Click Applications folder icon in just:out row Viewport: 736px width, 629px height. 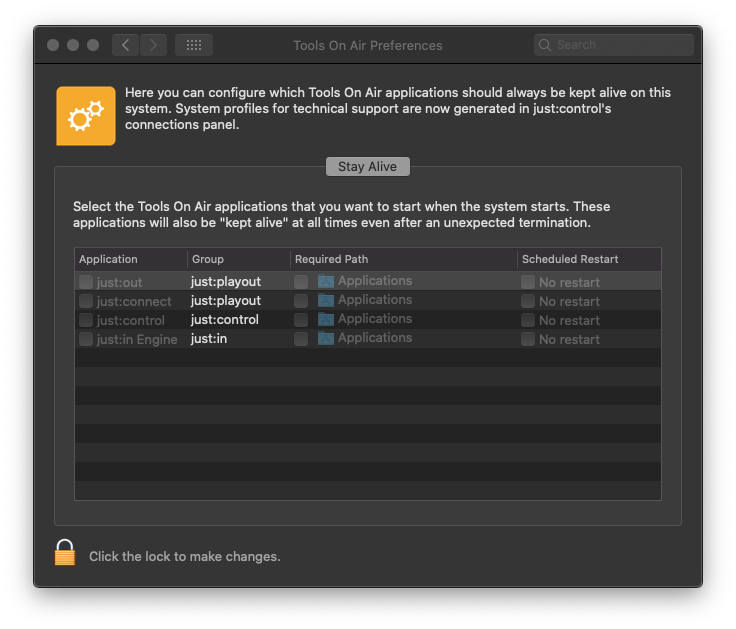pyautogui.click(x=326, y=282)
